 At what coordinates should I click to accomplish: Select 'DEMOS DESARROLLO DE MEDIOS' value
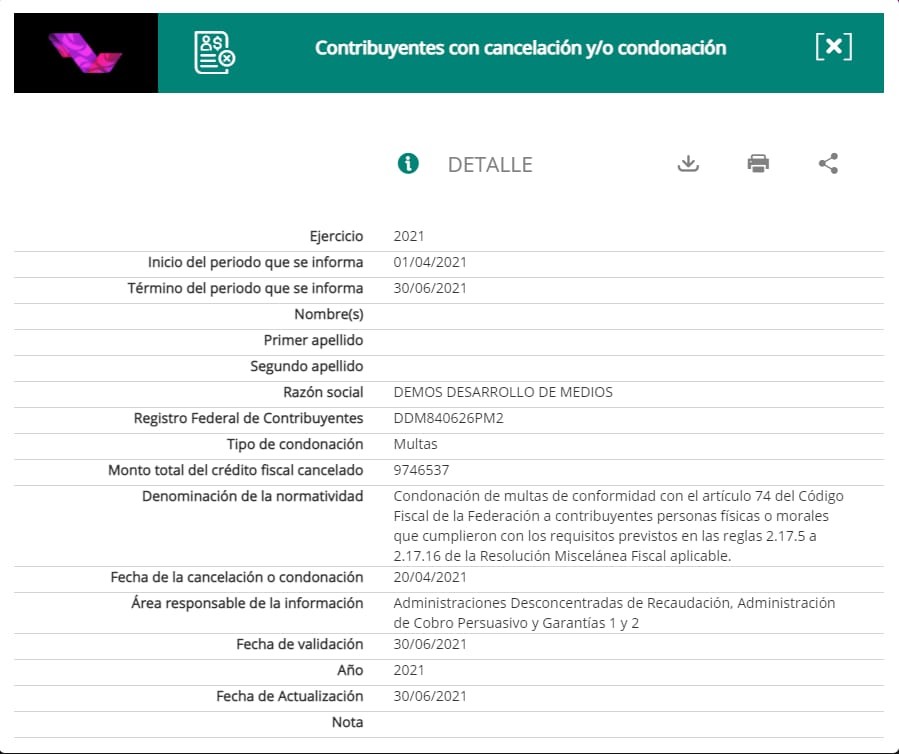click(503, 392)
